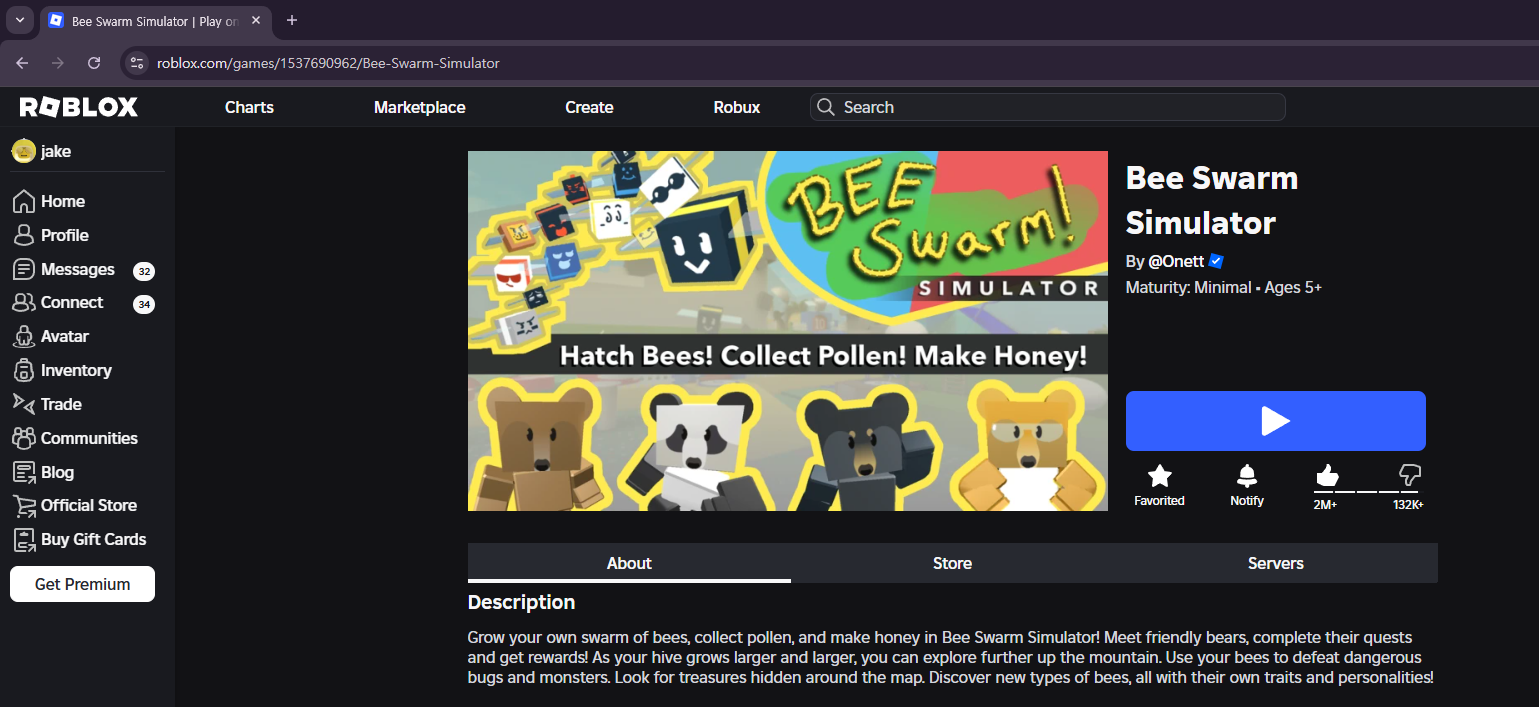Click the Messages sidebar icon
This screenshot has width=1539, height=707.
pos(24,269)
